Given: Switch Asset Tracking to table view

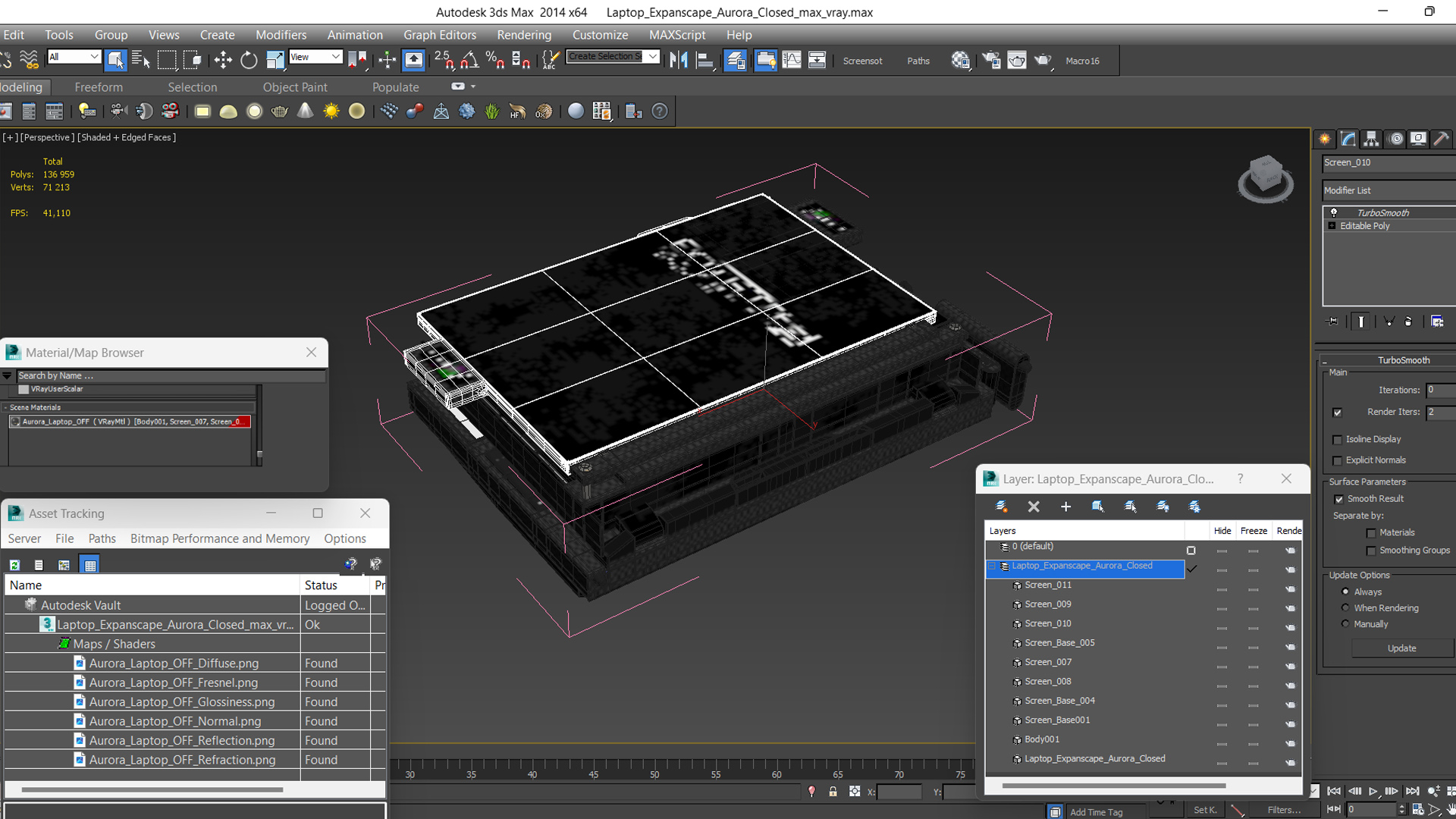Looking at the screenshot, I should tap(90, 565).
